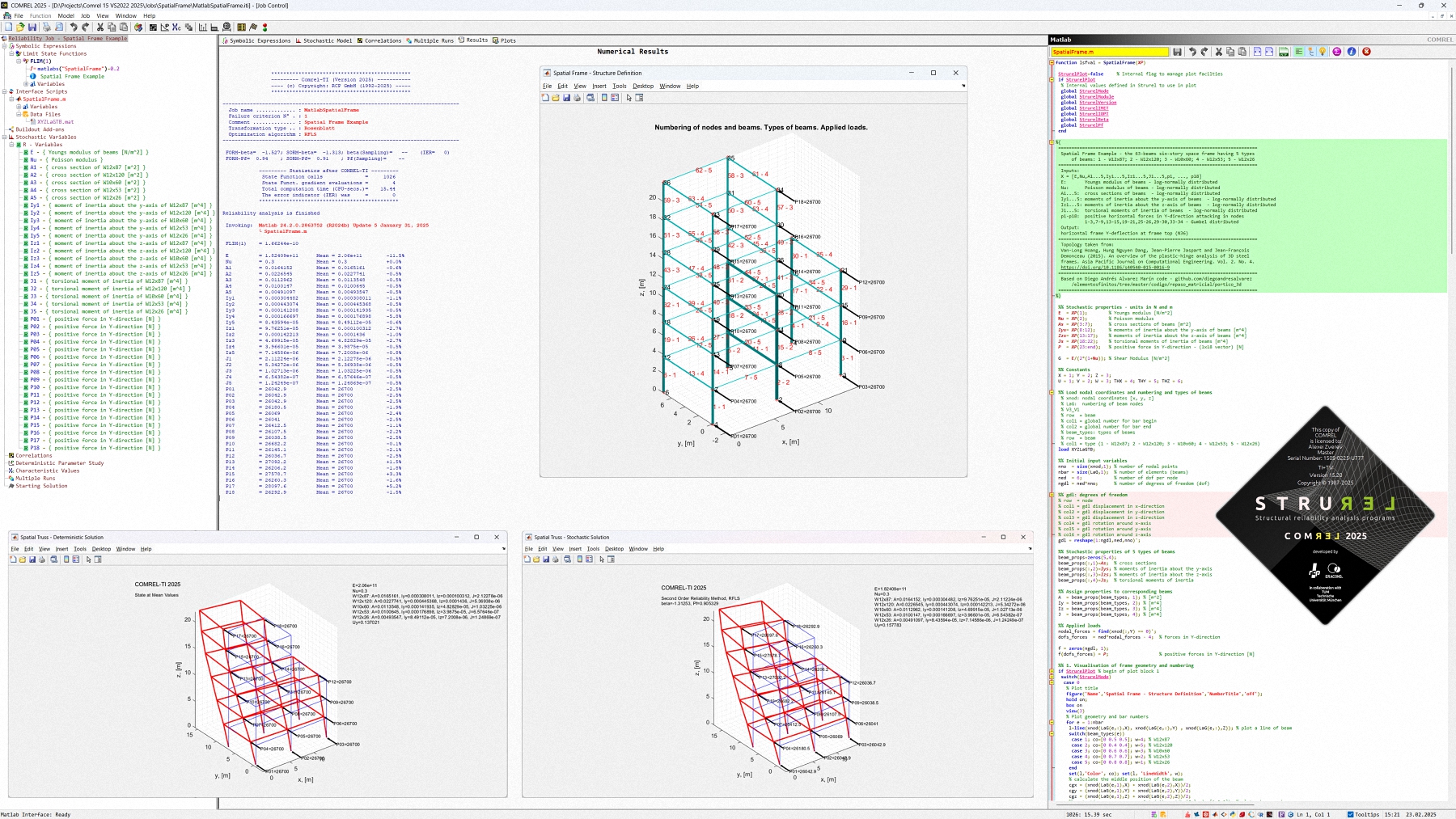Click the blue info icon in Matlab toolbar

(x=1352, y=52)
